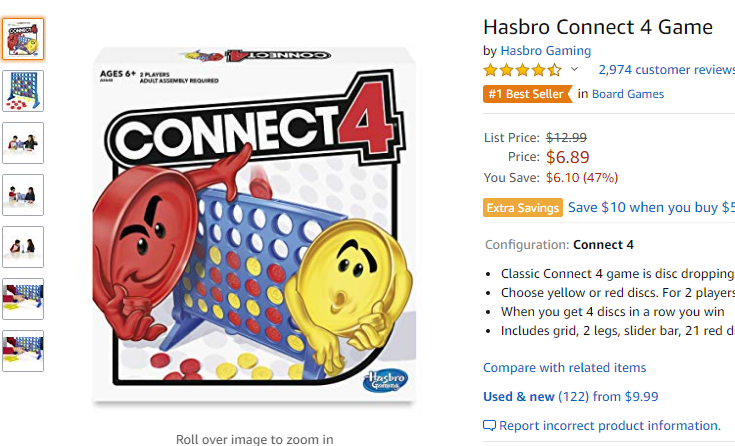Select the first Connect 4 box thumbnail
735x446 pixels.
pos(23,39)
